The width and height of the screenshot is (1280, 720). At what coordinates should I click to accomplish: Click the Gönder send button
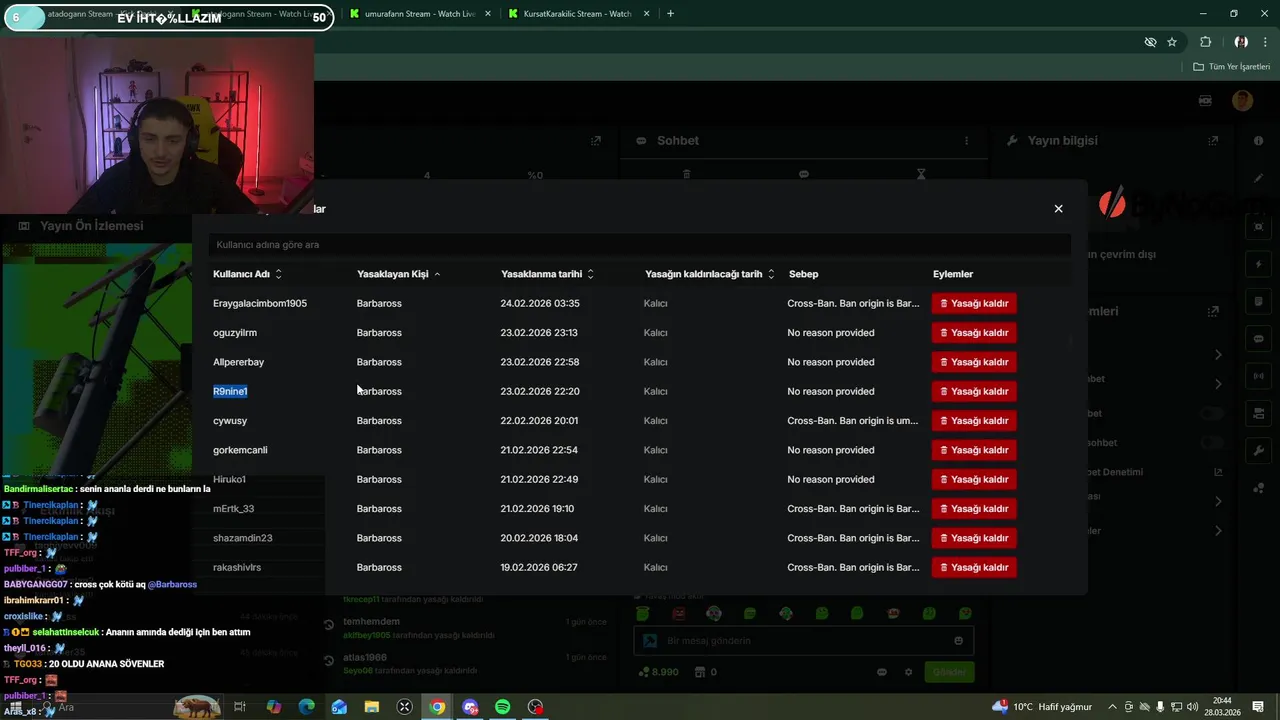(x=949, y=672)
